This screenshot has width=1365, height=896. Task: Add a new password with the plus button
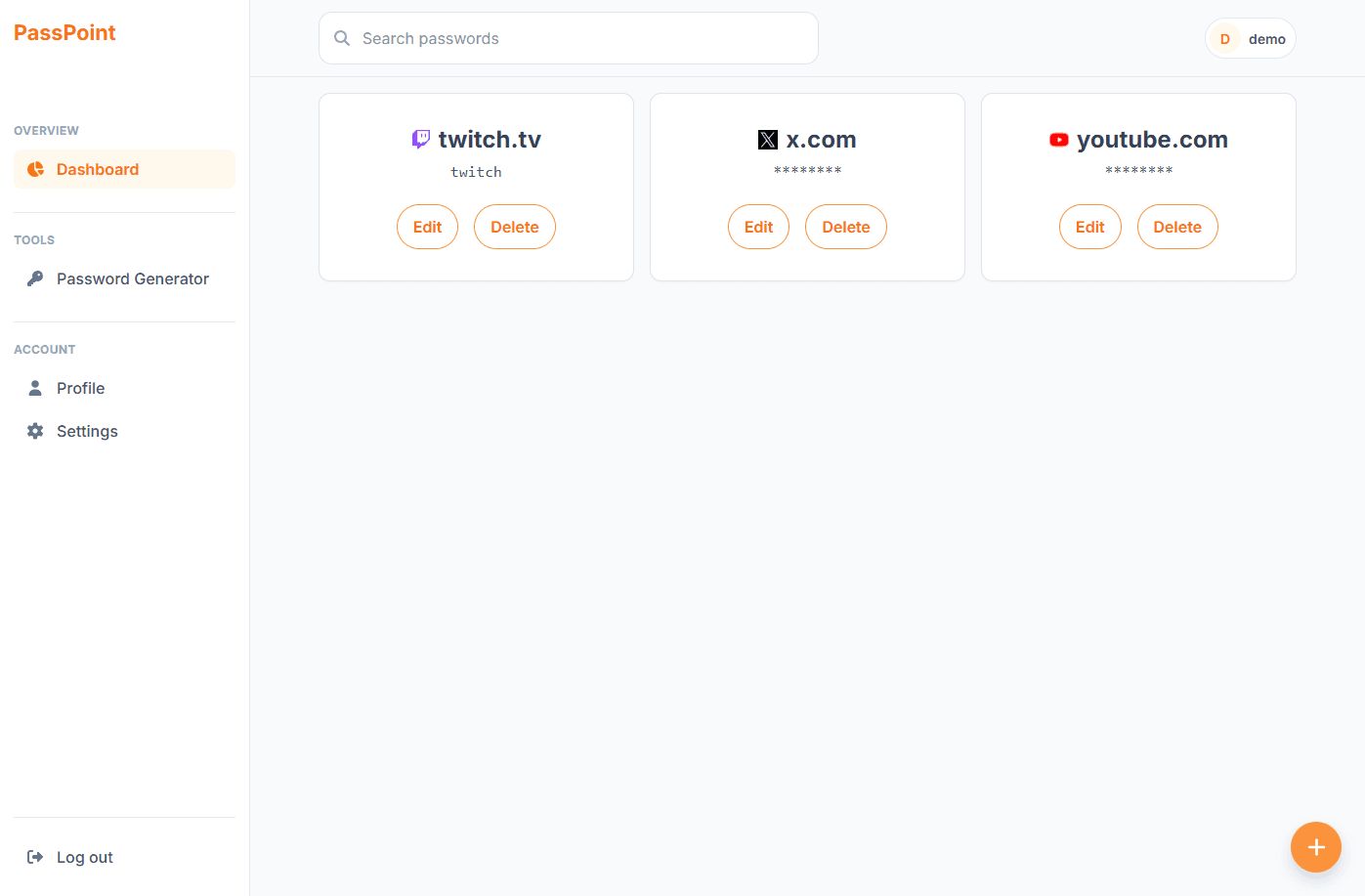click(1316, 847)
